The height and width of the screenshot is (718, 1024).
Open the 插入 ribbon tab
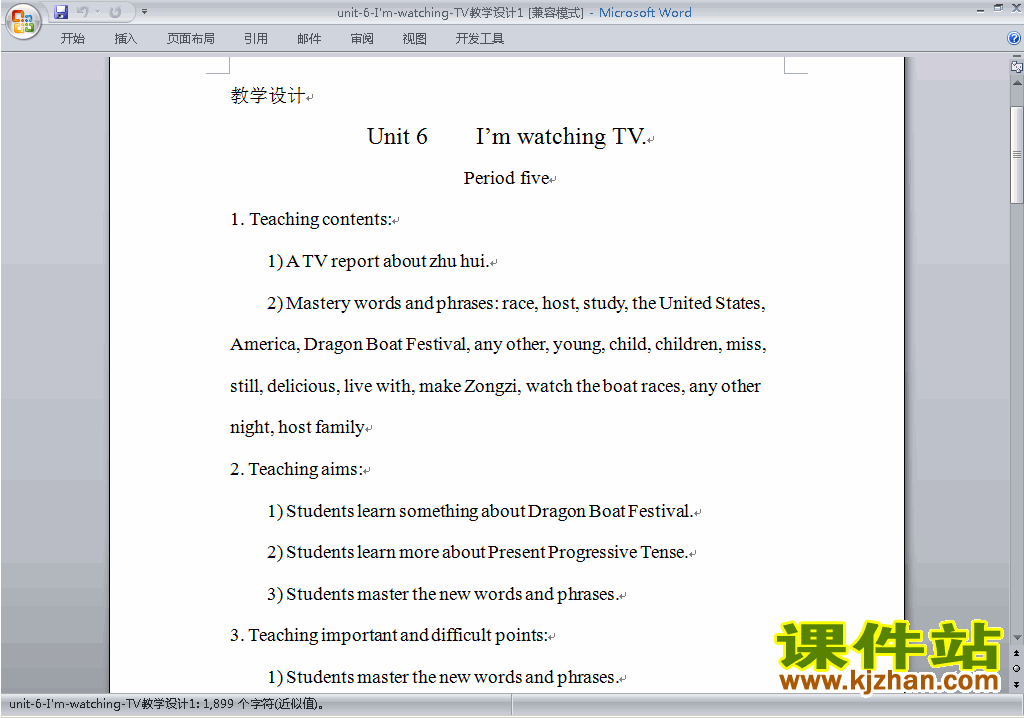click(x=125, y=39)
